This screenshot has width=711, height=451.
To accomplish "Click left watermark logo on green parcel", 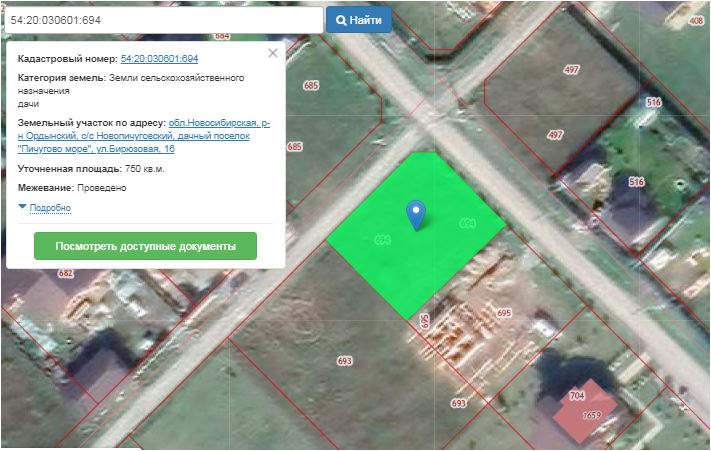I will coord(380,240).
